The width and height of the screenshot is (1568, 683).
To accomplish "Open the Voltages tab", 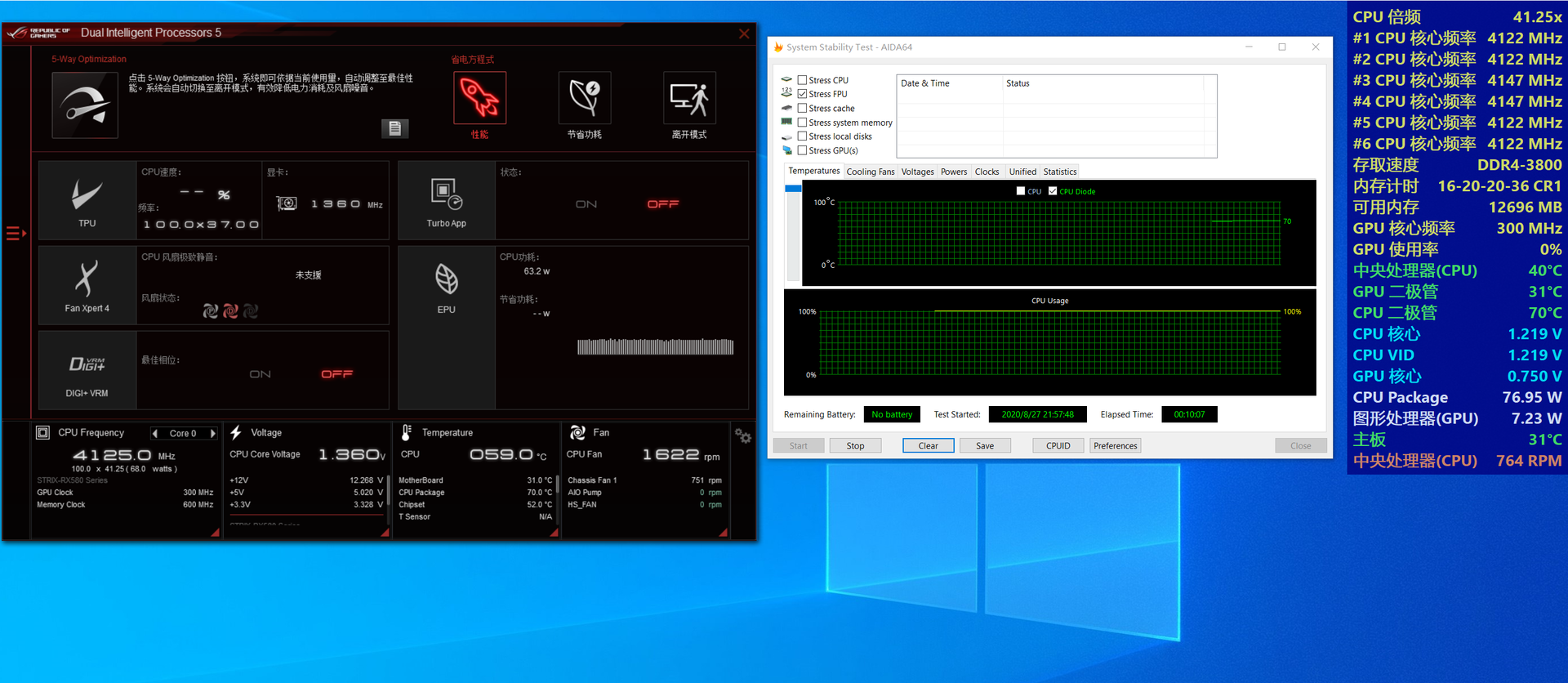I will [917, 172].
